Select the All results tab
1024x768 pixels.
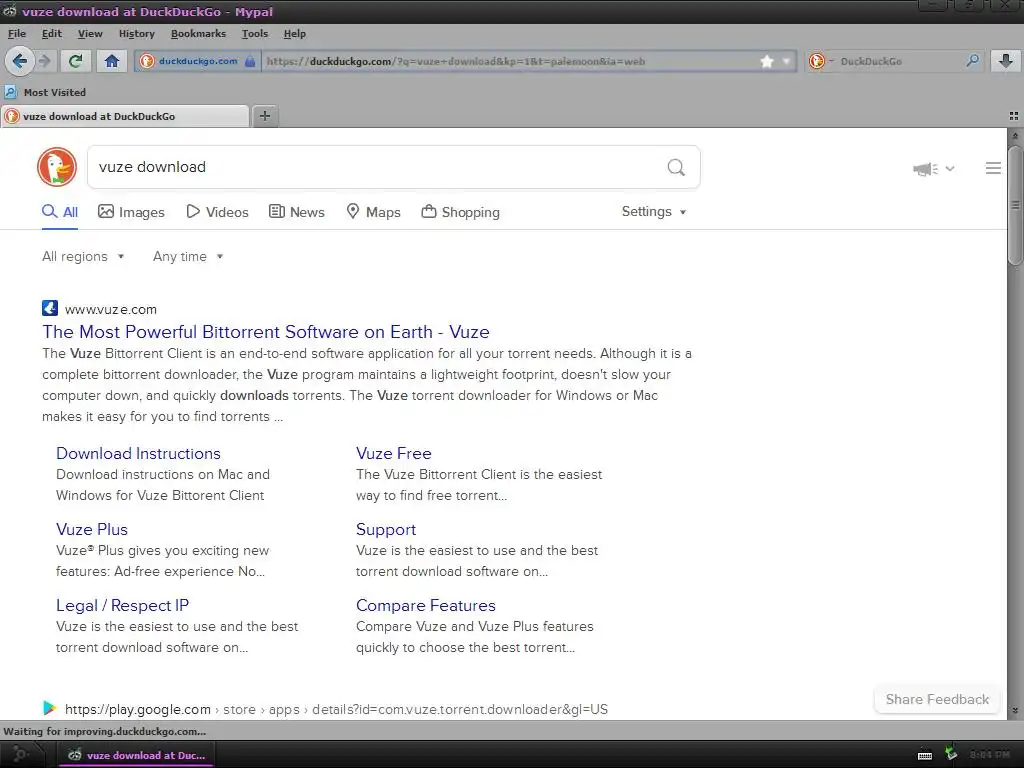[60, 212]
